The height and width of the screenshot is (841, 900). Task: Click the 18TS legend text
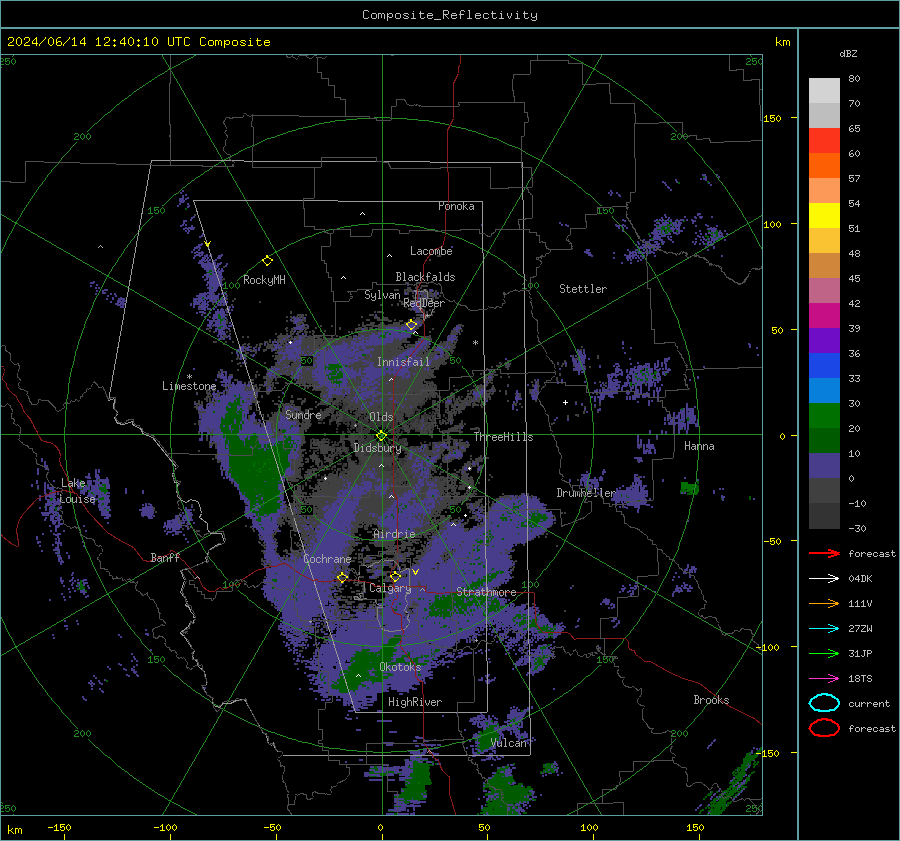[x=860, y=679]
